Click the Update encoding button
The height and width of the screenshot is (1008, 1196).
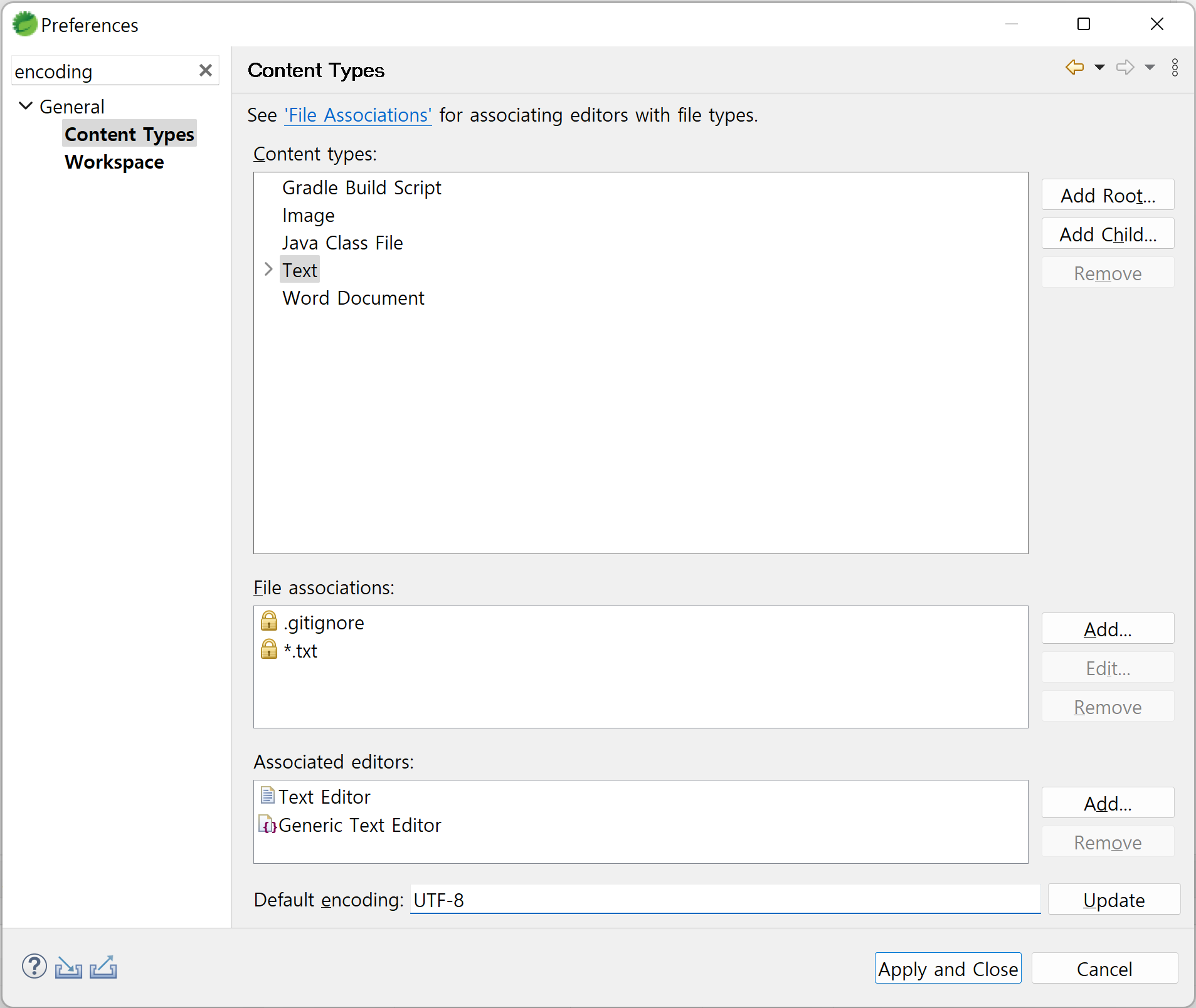(1114, 900)
